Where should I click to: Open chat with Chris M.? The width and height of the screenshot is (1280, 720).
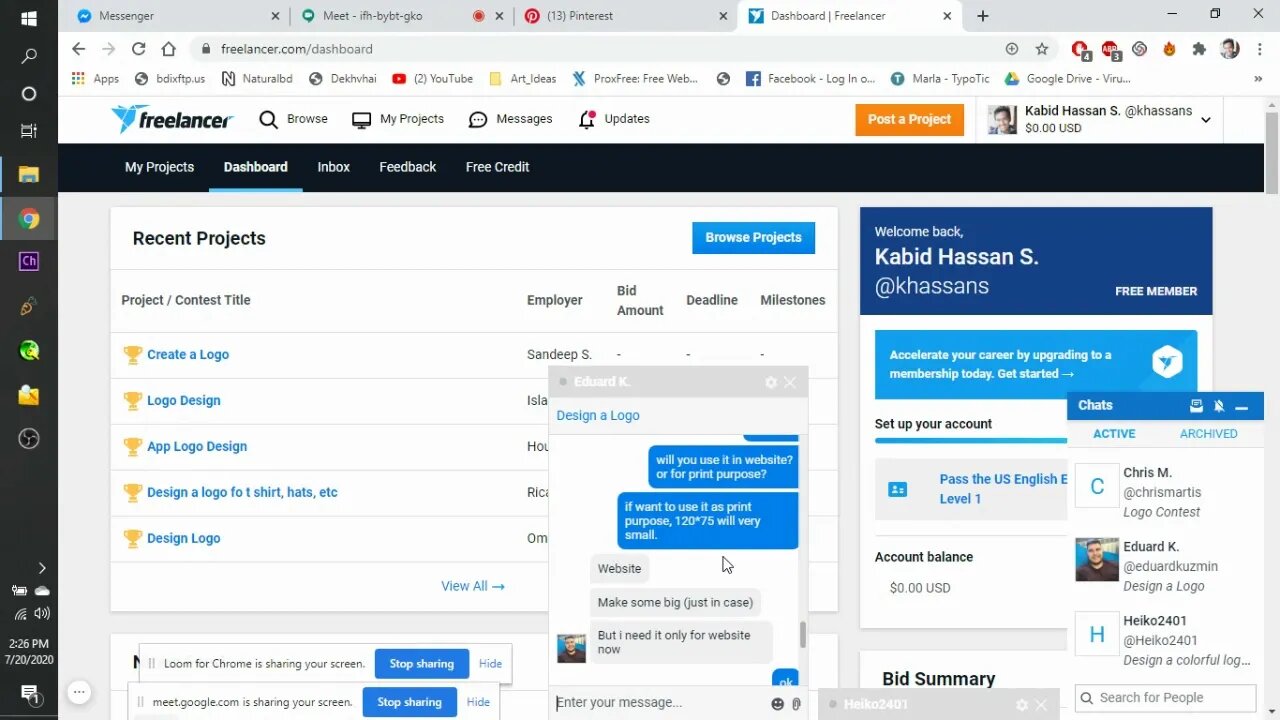pyautogui.click(x=1165, y=492)
